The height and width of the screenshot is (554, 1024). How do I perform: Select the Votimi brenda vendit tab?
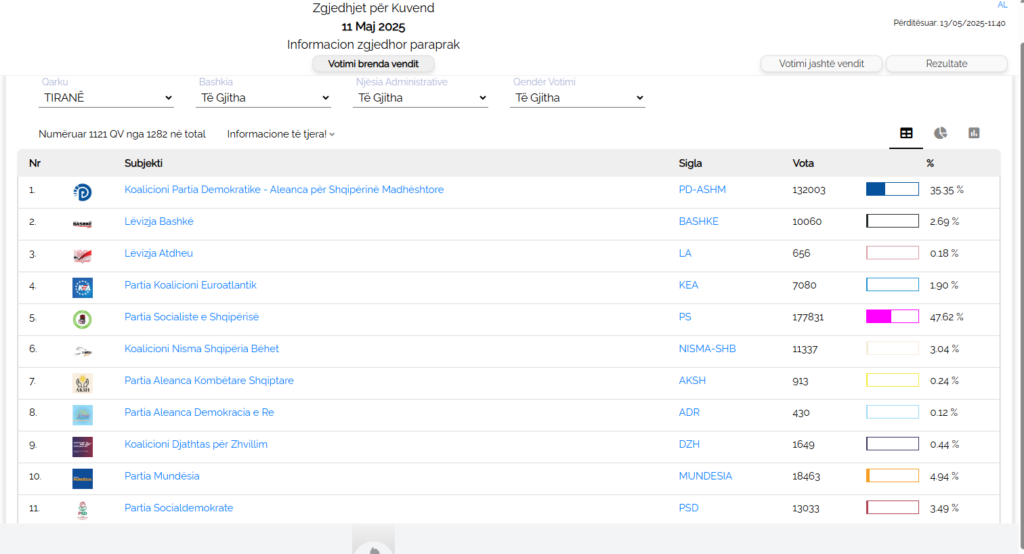click(373, 64)
